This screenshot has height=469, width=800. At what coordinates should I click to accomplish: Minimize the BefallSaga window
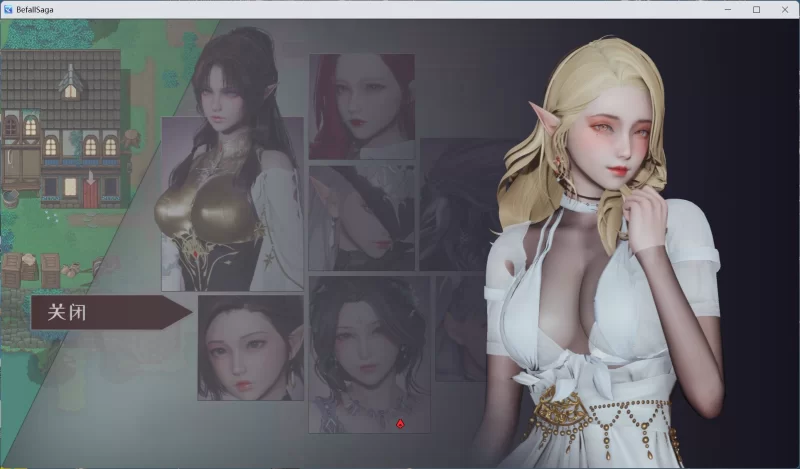(728, 9)
